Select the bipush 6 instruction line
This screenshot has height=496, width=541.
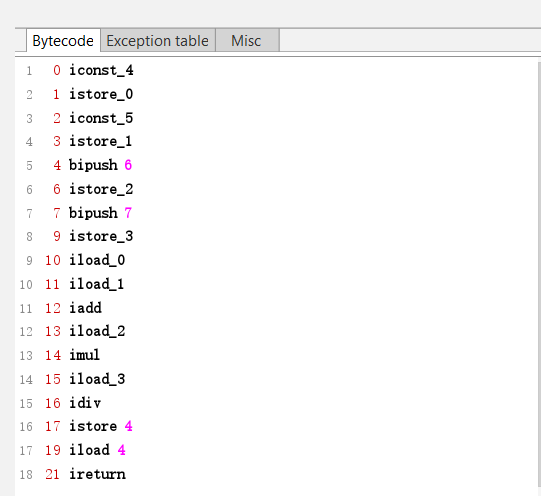point(100,165)
